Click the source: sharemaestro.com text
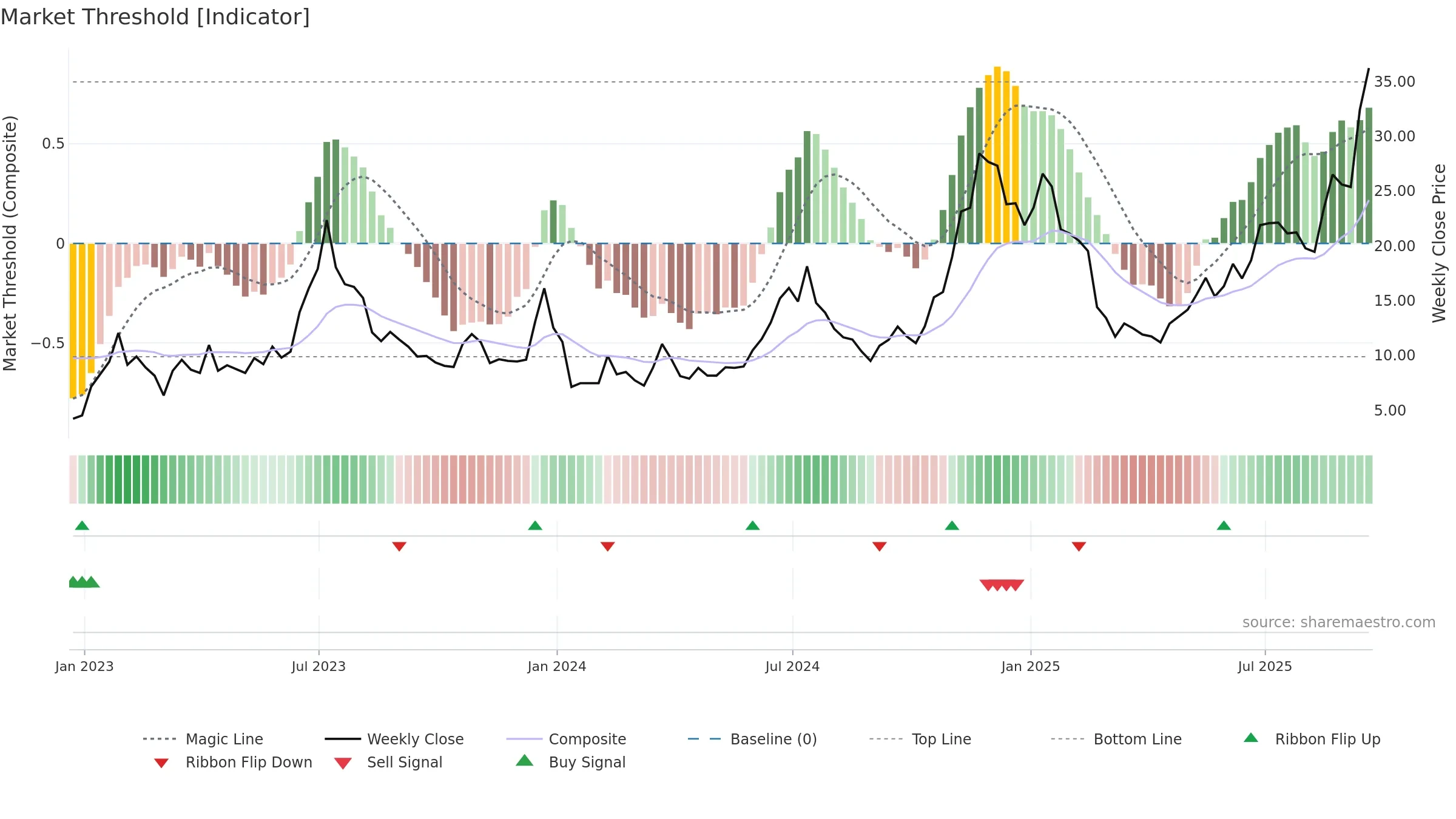Image resolution: width=1456 pixels, height=819 pixels. coord(1339,622)
